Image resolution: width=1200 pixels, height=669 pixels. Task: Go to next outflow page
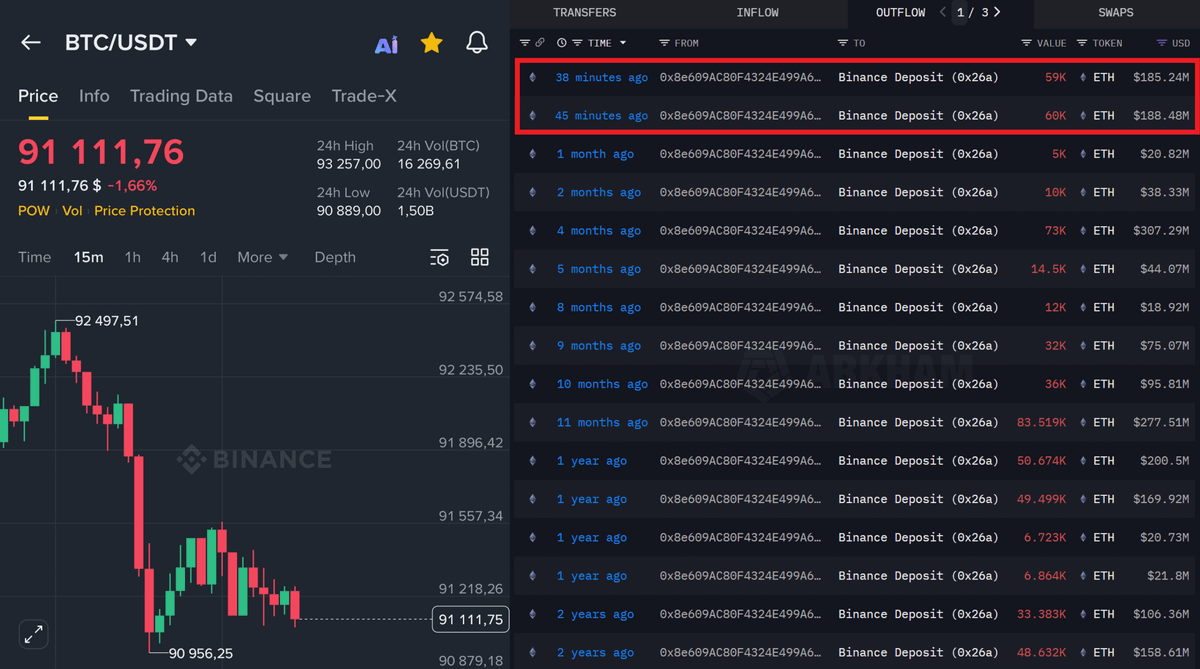(997, 12)
